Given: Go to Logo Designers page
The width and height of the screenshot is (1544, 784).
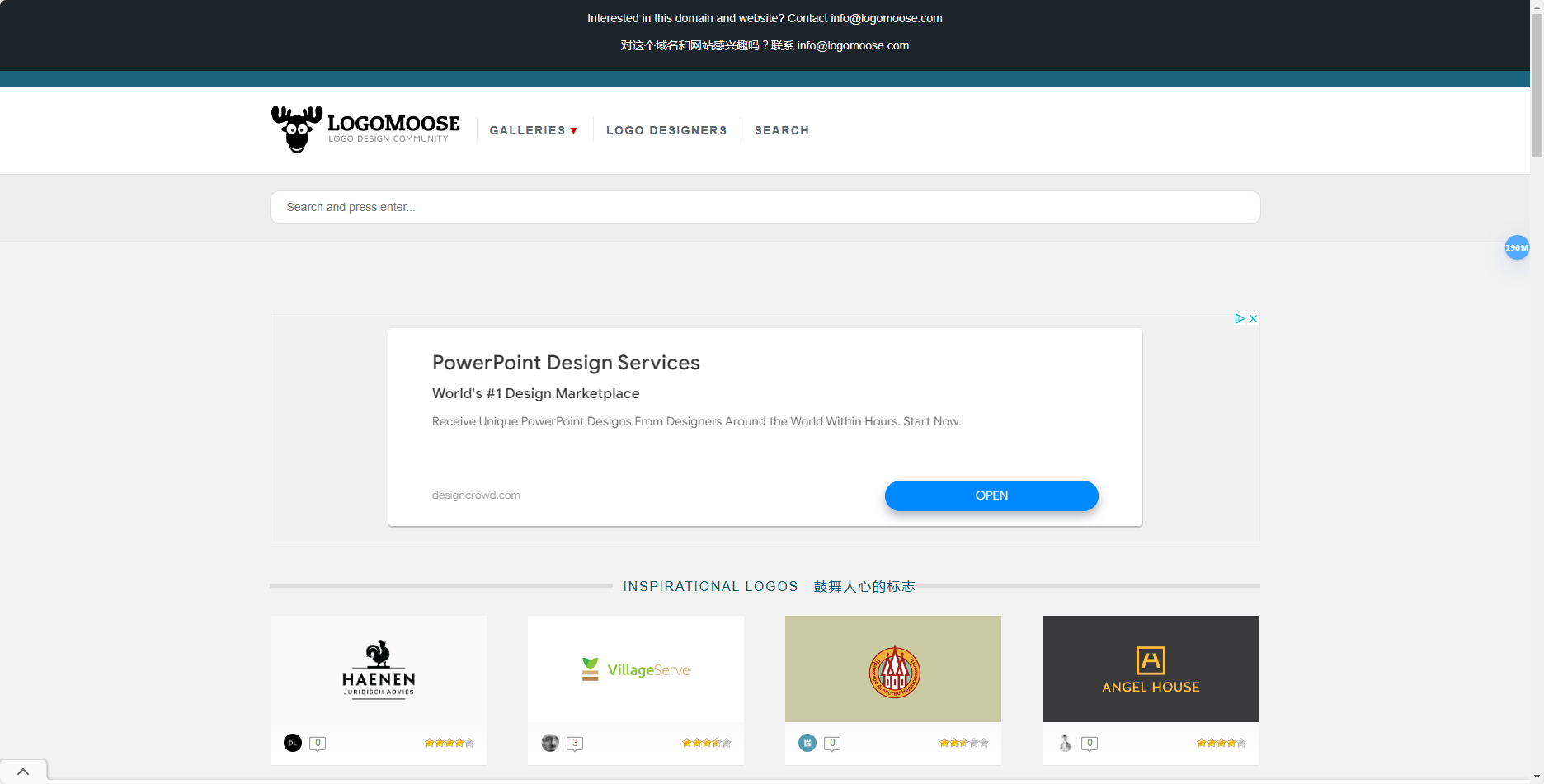Looking at the screenshot, I should 666,130.
